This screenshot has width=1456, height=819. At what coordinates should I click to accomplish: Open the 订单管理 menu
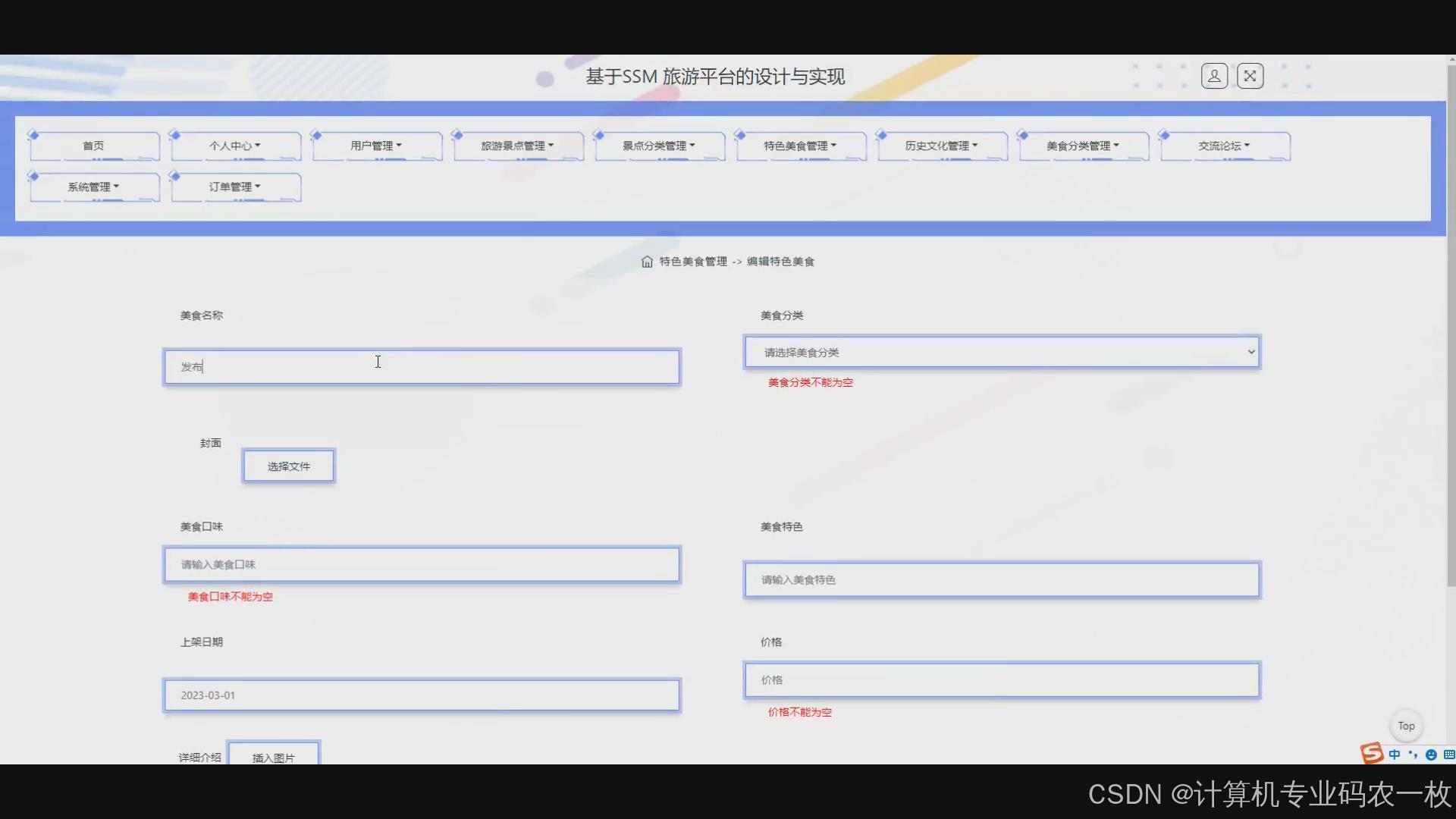(x=235, y=187)
